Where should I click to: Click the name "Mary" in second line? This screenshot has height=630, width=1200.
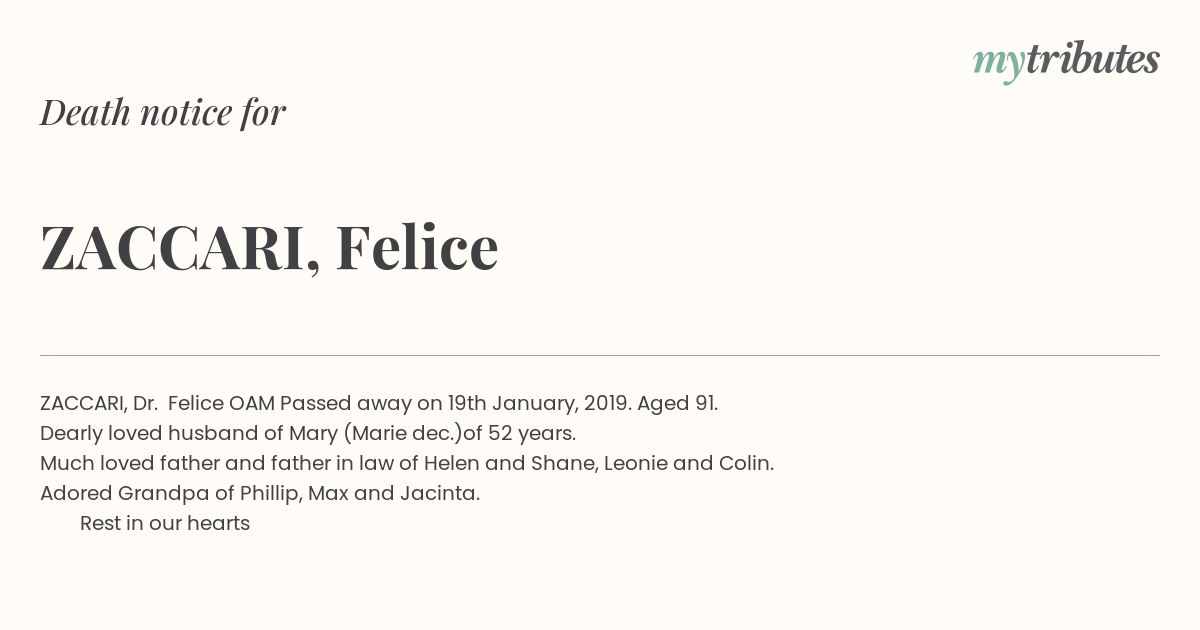pos(313,434)
